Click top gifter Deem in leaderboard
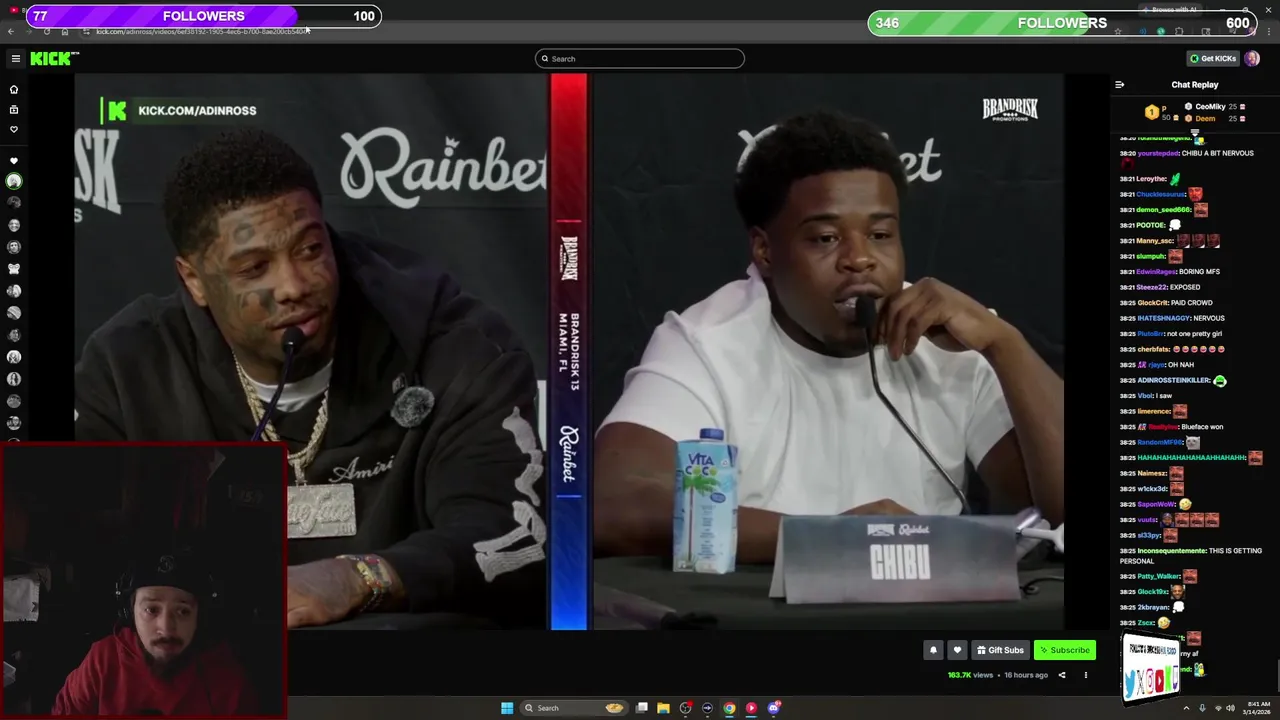This screenshot has width=1280, height=720. pos(1205,118)
